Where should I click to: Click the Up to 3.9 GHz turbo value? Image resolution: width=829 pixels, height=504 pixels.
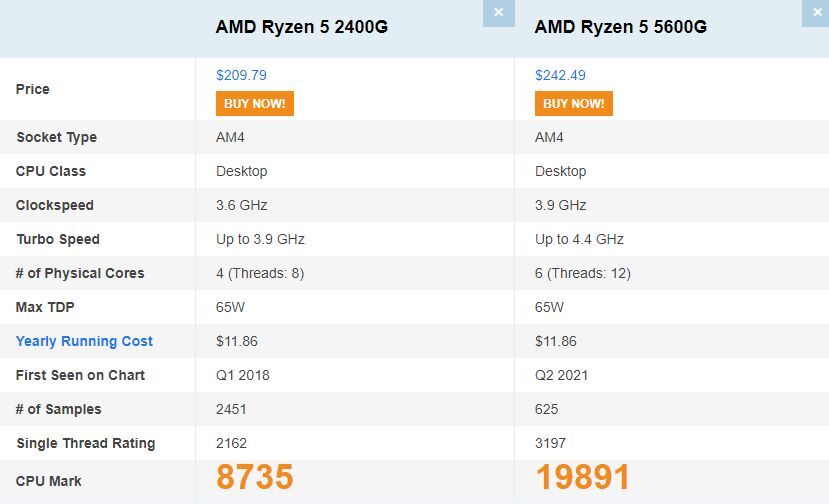tap(260, 239)
